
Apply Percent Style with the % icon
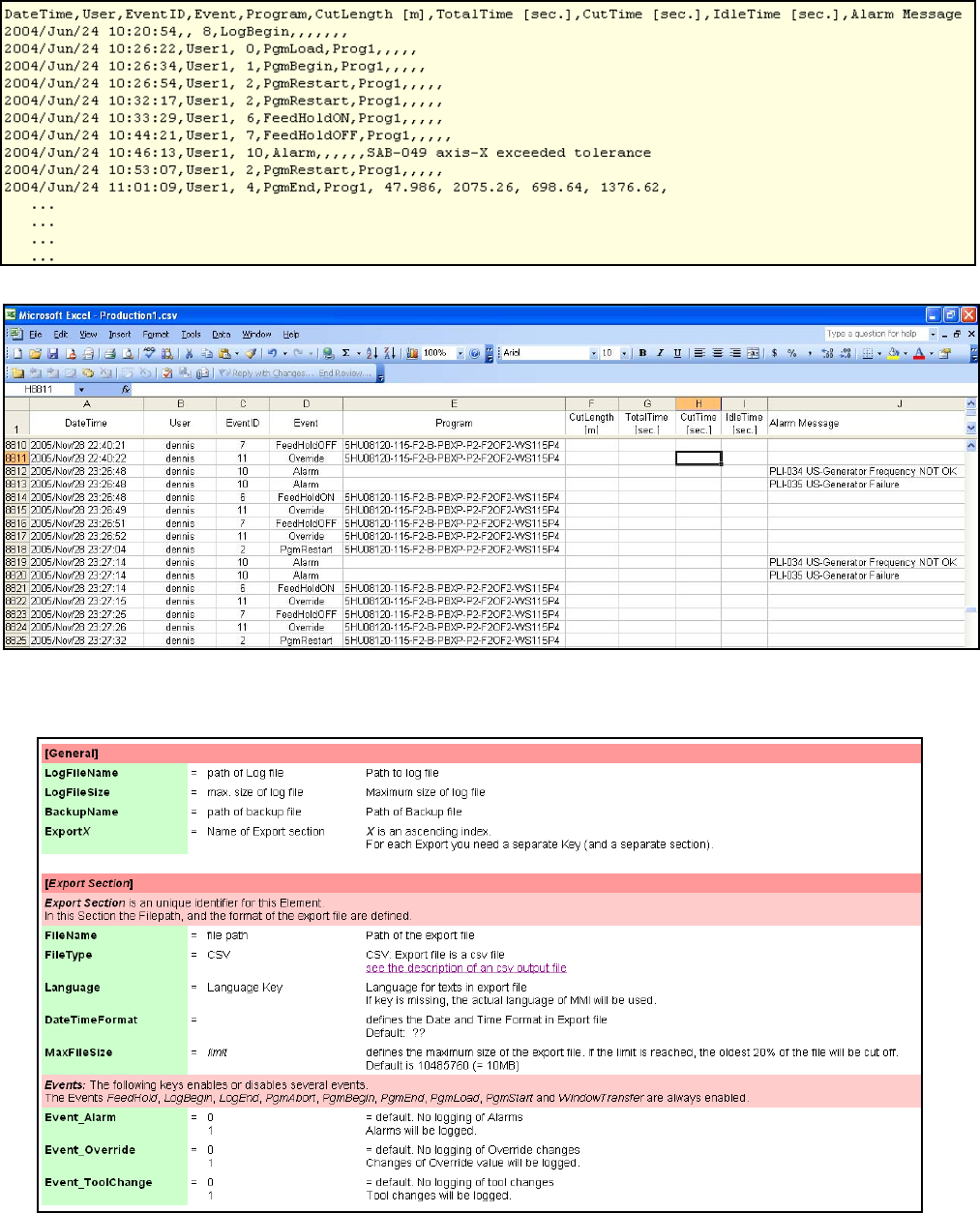[791, 353]
